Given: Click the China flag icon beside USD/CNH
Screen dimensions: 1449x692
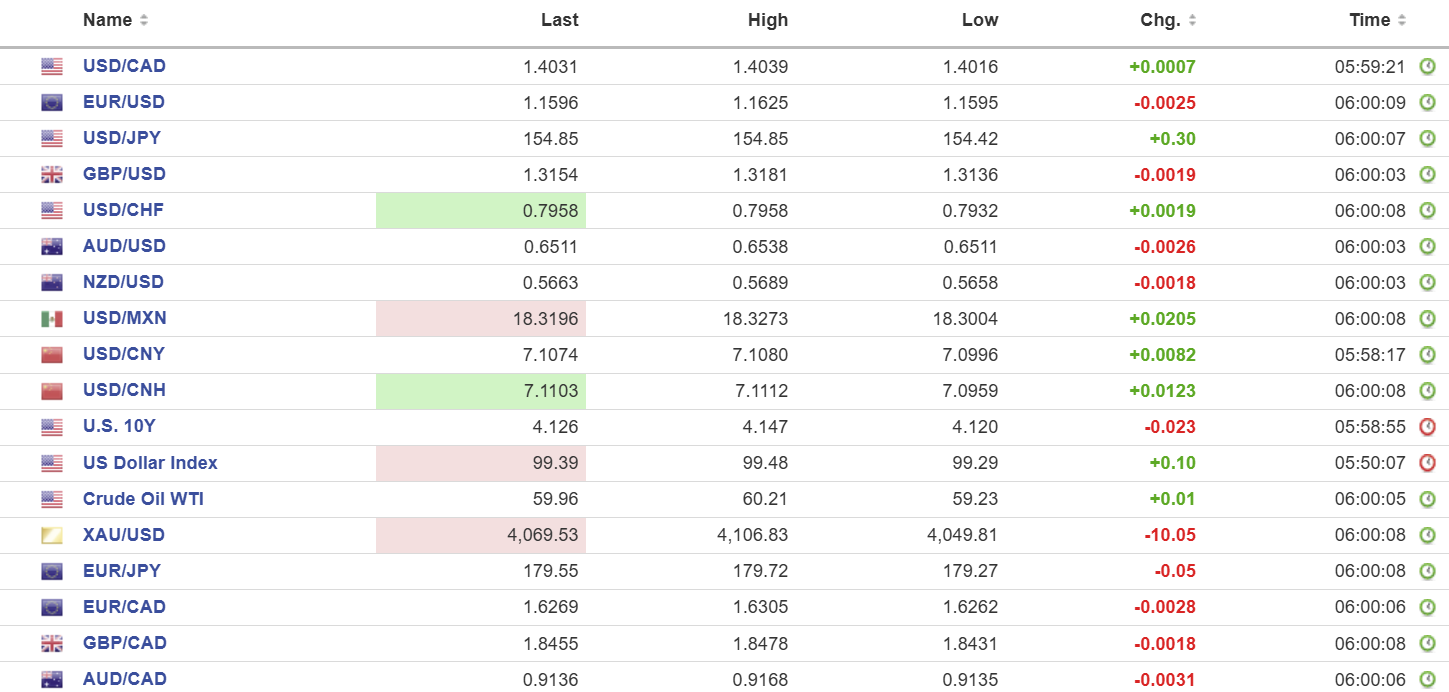Looking at the screenshot, I should tap(52, 391).
